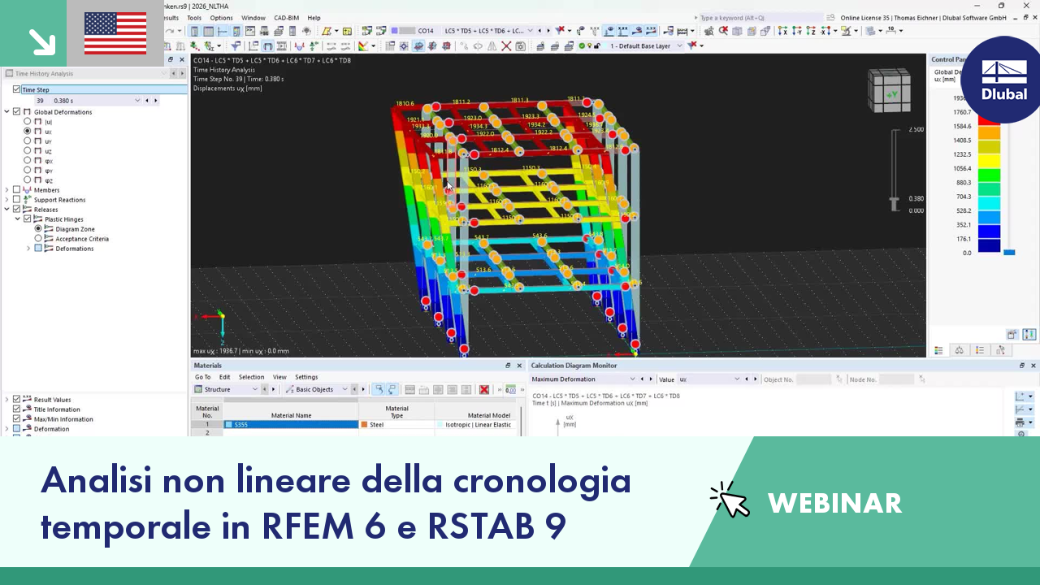Click Settings in the Materials panel
Viewport: 1040px width, 585px height.
[x=306, y=377]
